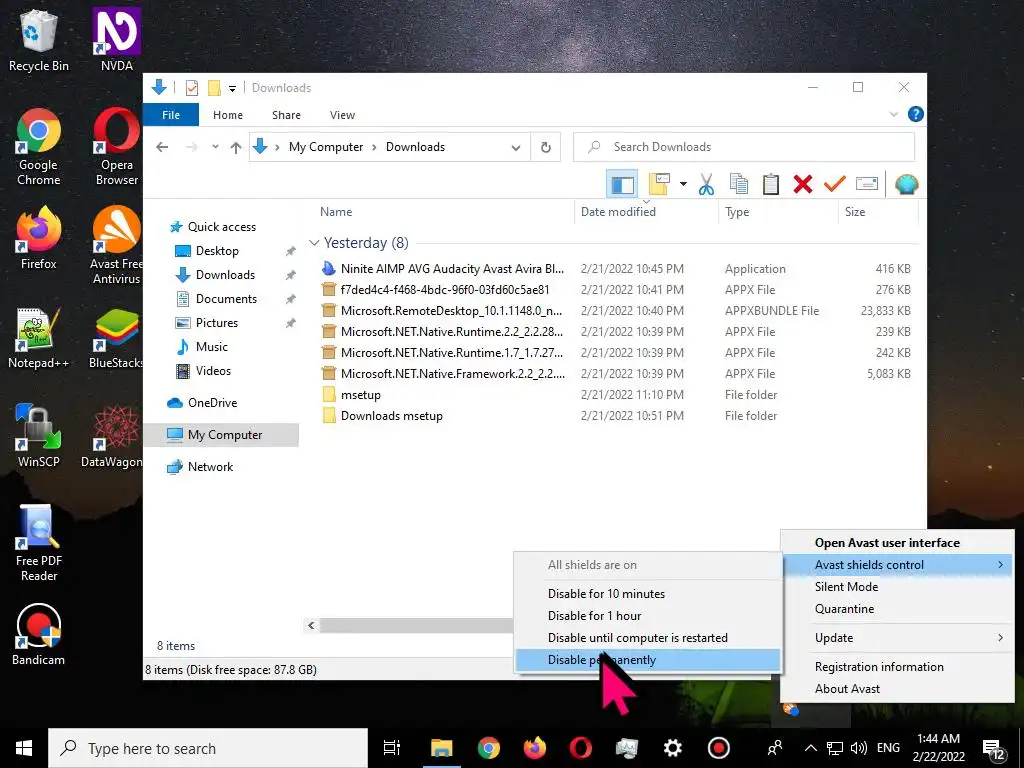This screenshot has height=768, width=1024.
Task: Select Silent Mode in Avast menu
Action: (897, 586)
